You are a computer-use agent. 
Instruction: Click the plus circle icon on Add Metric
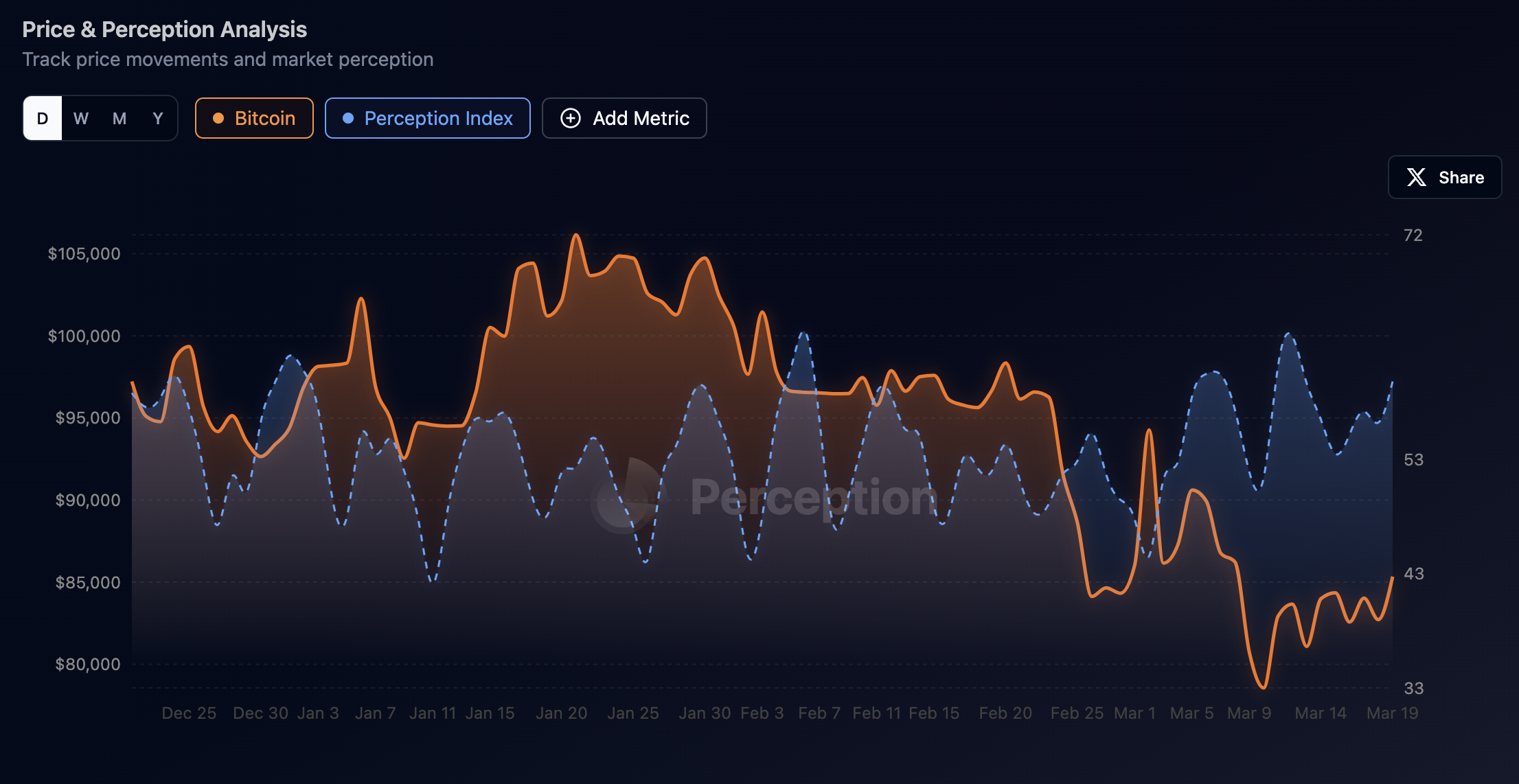click(570, 118)
